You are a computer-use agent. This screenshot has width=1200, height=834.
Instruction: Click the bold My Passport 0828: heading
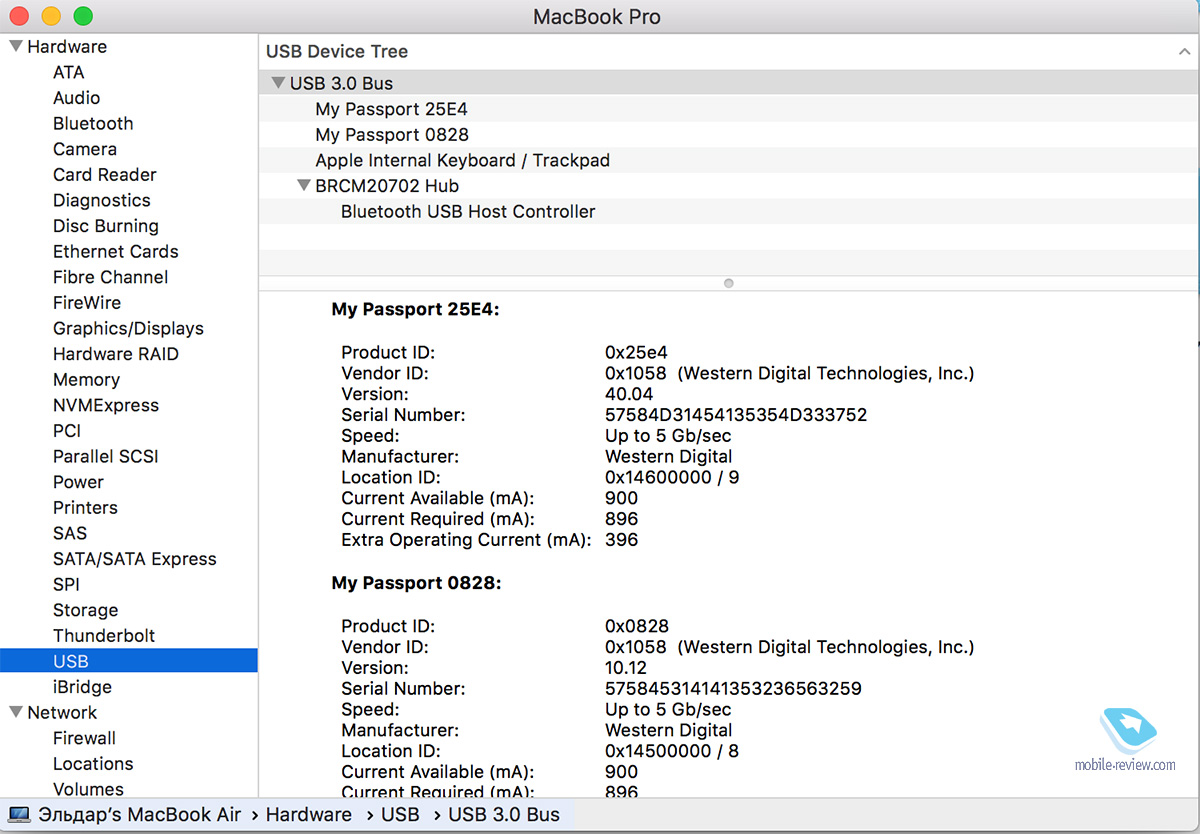pyautogui.click(x=415, y=583)
